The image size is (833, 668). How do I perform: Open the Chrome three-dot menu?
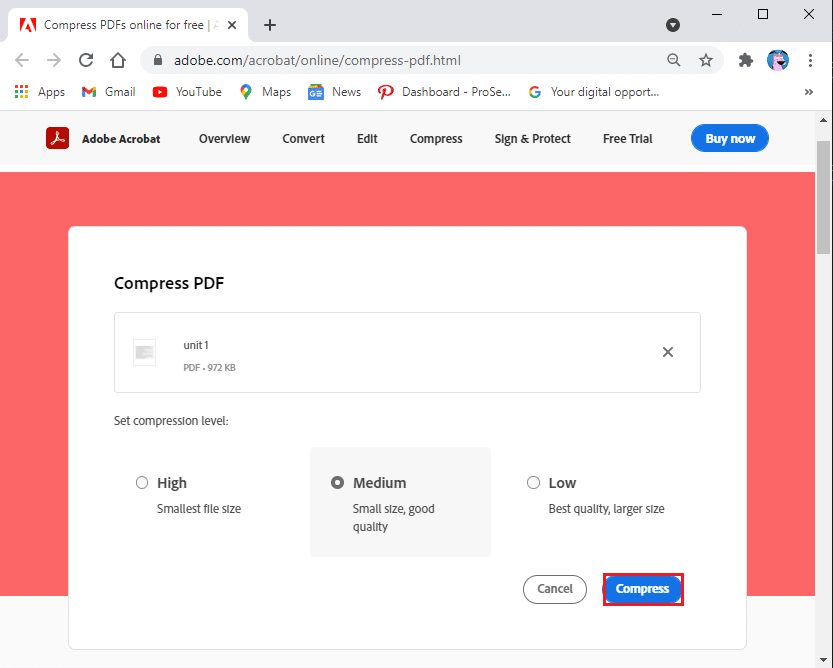point(811,60)
